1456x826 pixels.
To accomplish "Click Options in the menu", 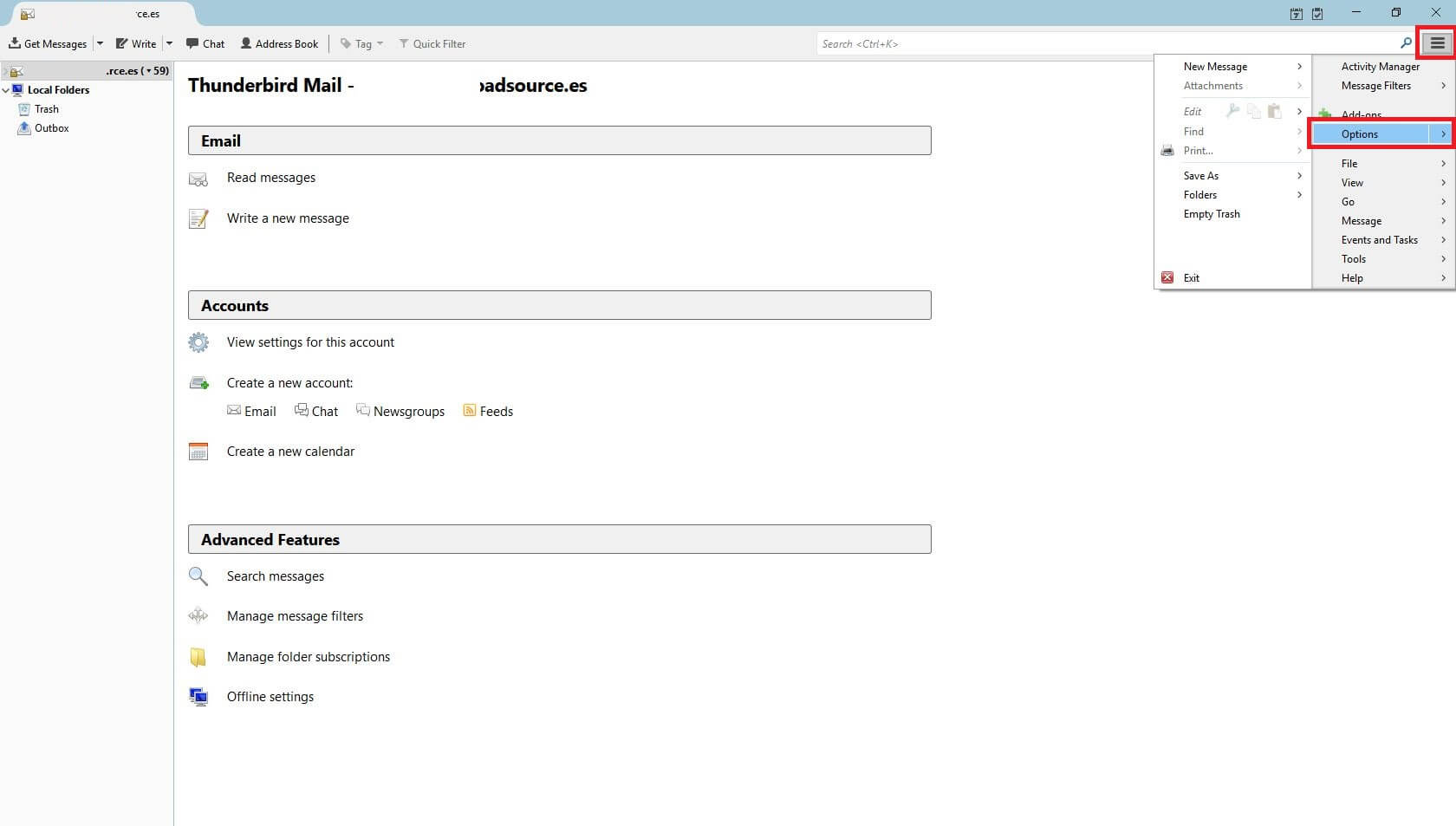I will pyautogui.click(x=1371, y=134).
